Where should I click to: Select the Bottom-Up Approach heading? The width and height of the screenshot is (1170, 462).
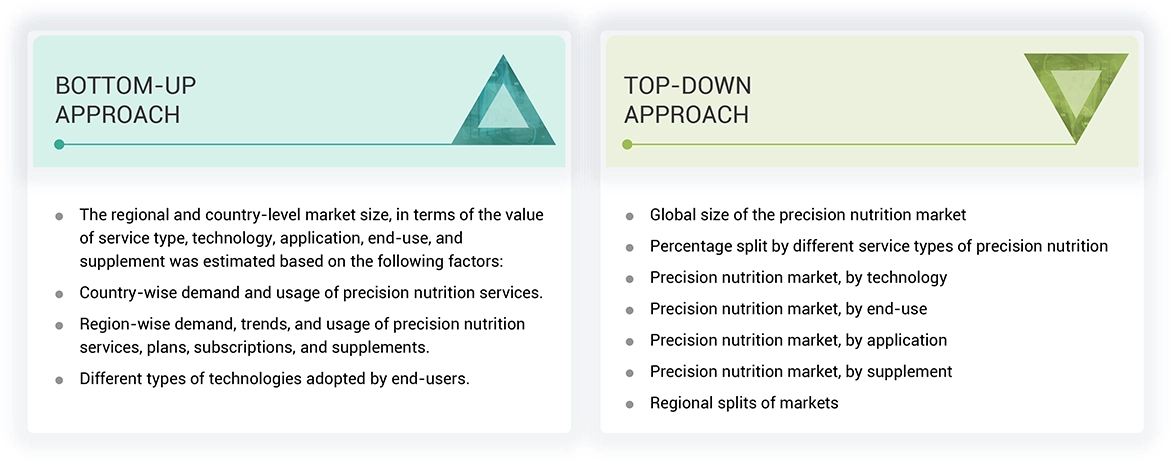pos(118,99)
